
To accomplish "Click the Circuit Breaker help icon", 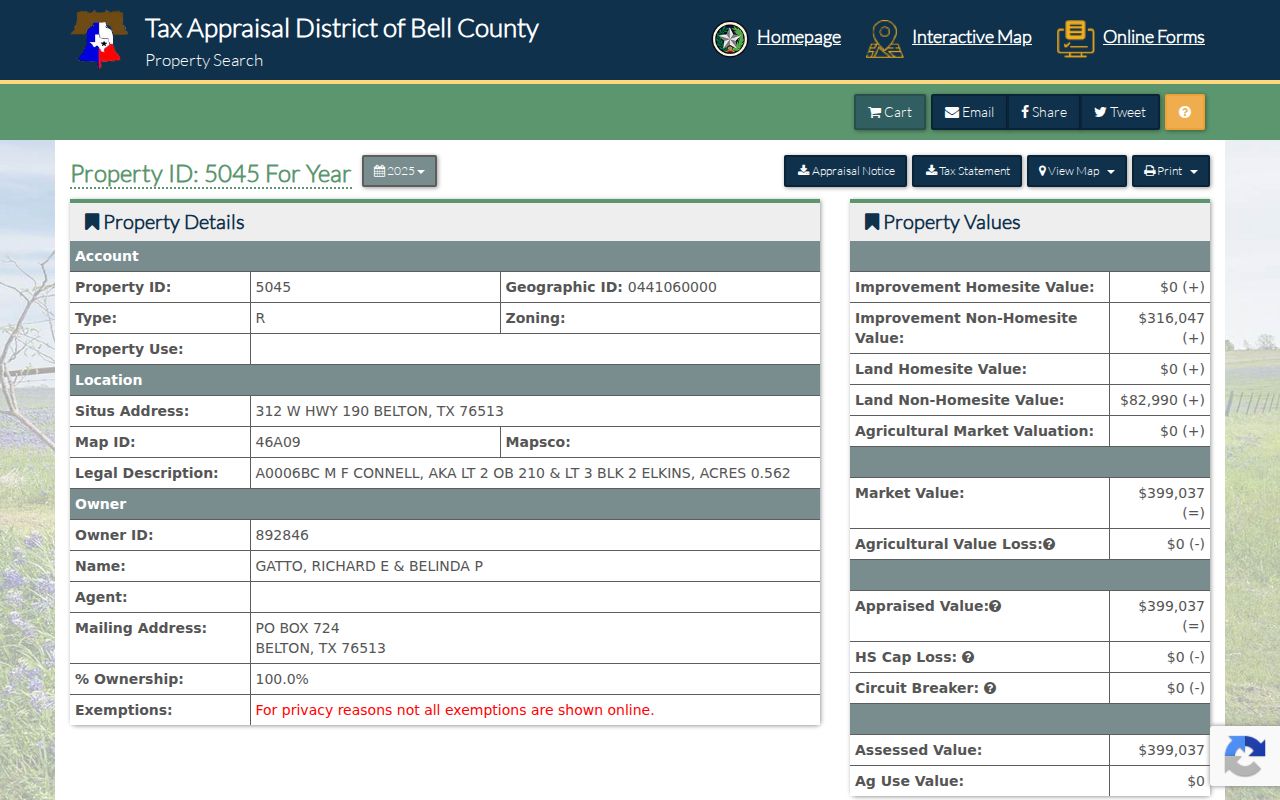I will click(x=990, y=688).
